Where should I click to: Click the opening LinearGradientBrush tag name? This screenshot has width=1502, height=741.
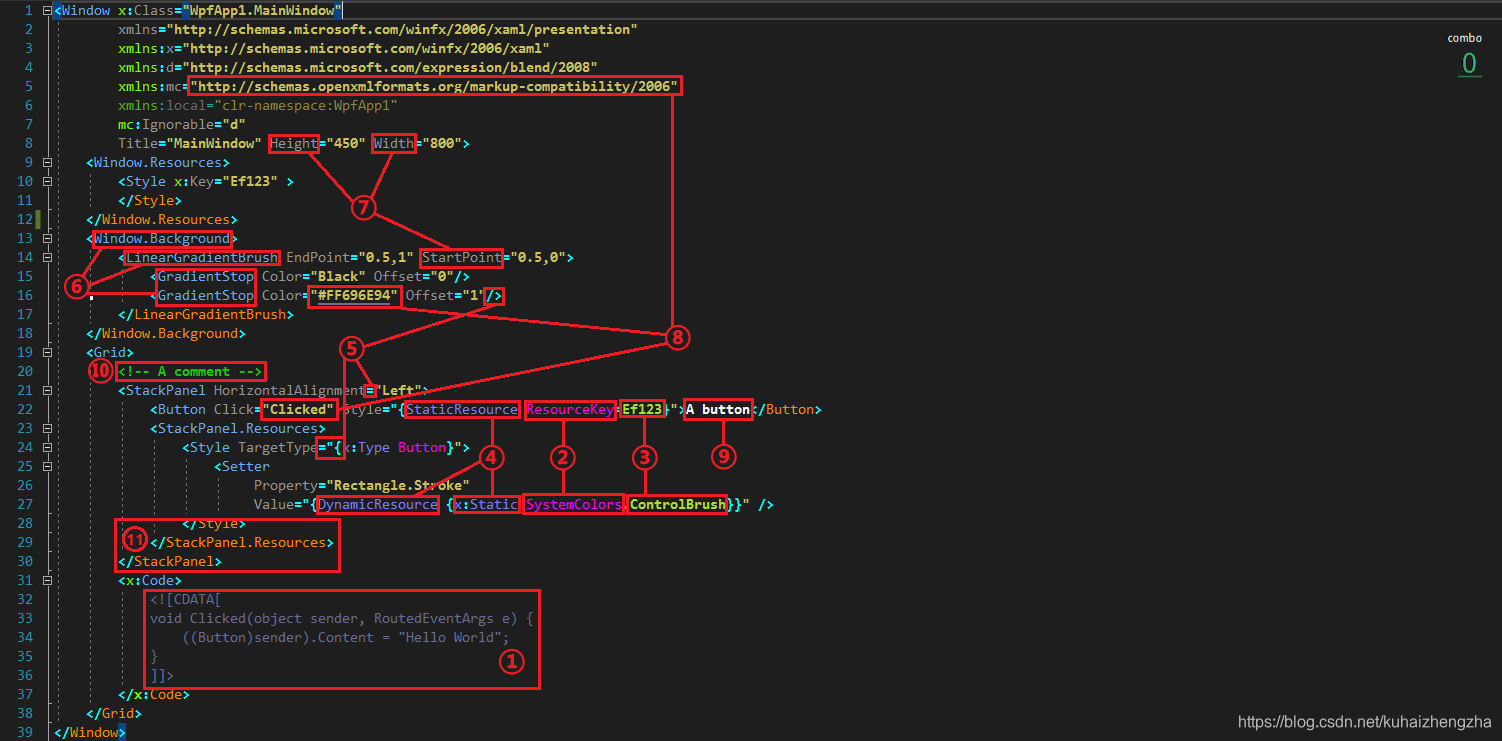tap(202, 258)
